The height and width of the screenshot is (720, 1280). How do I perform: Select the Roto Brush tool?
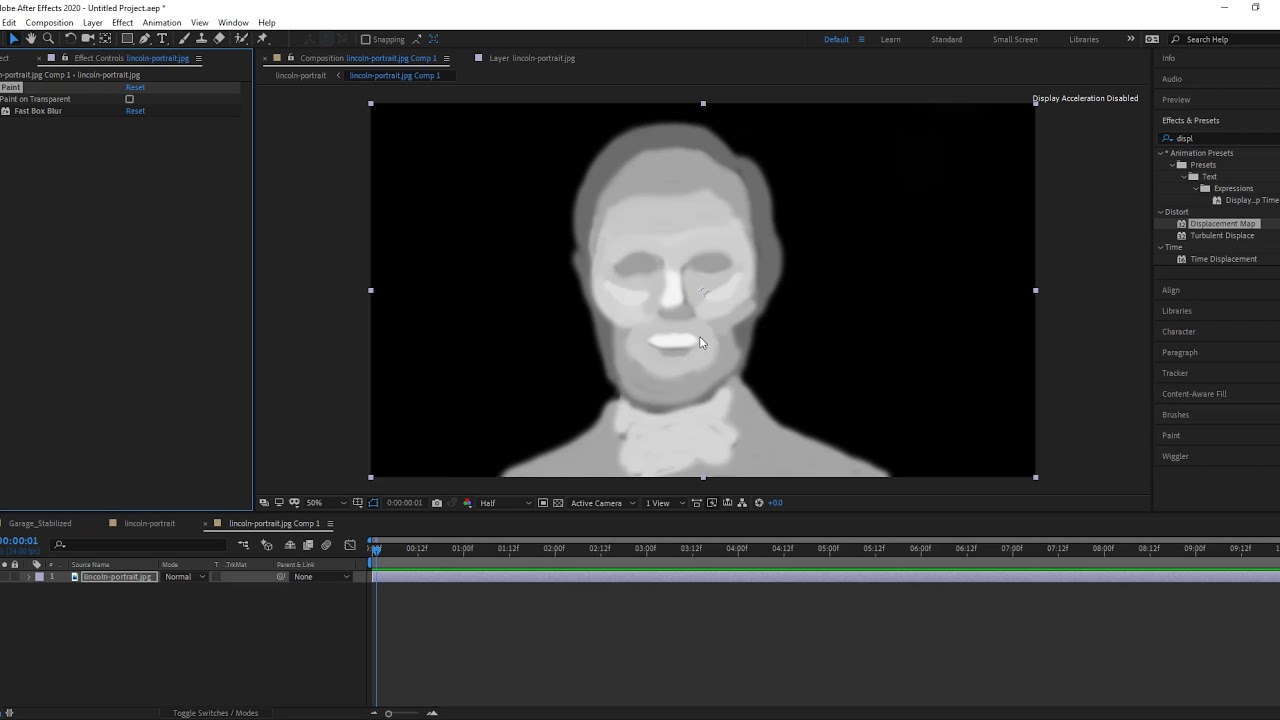point(241,39)
